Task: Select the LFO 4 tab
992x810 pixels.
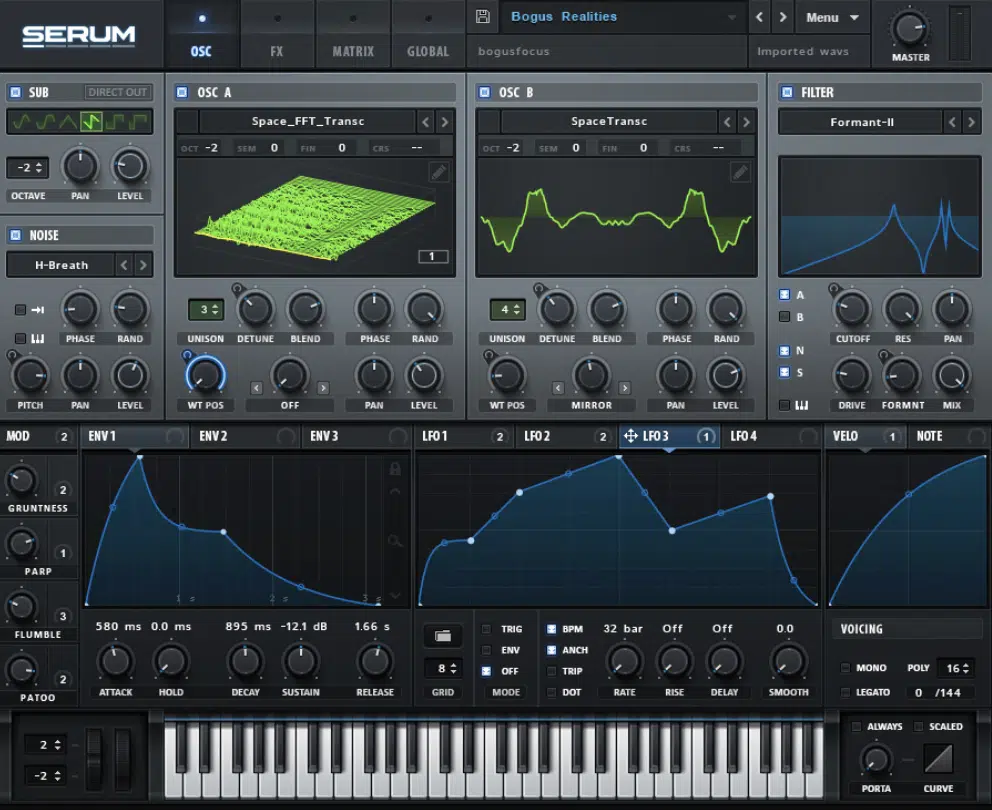Action: pos(771,436)
